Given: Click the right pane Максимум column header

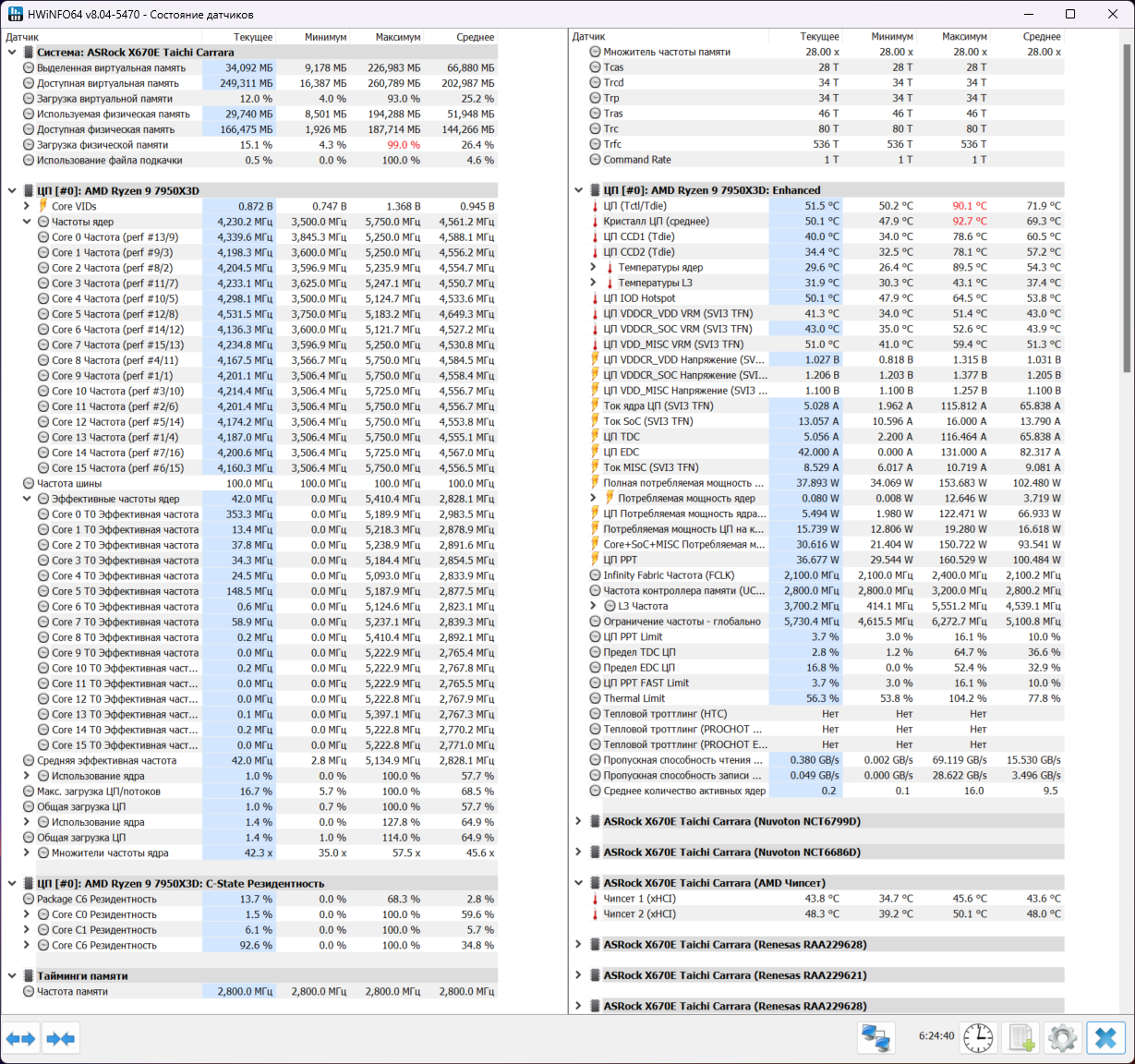Looking at the screenshot, I should pyautogui.click(x=952, y=37).
